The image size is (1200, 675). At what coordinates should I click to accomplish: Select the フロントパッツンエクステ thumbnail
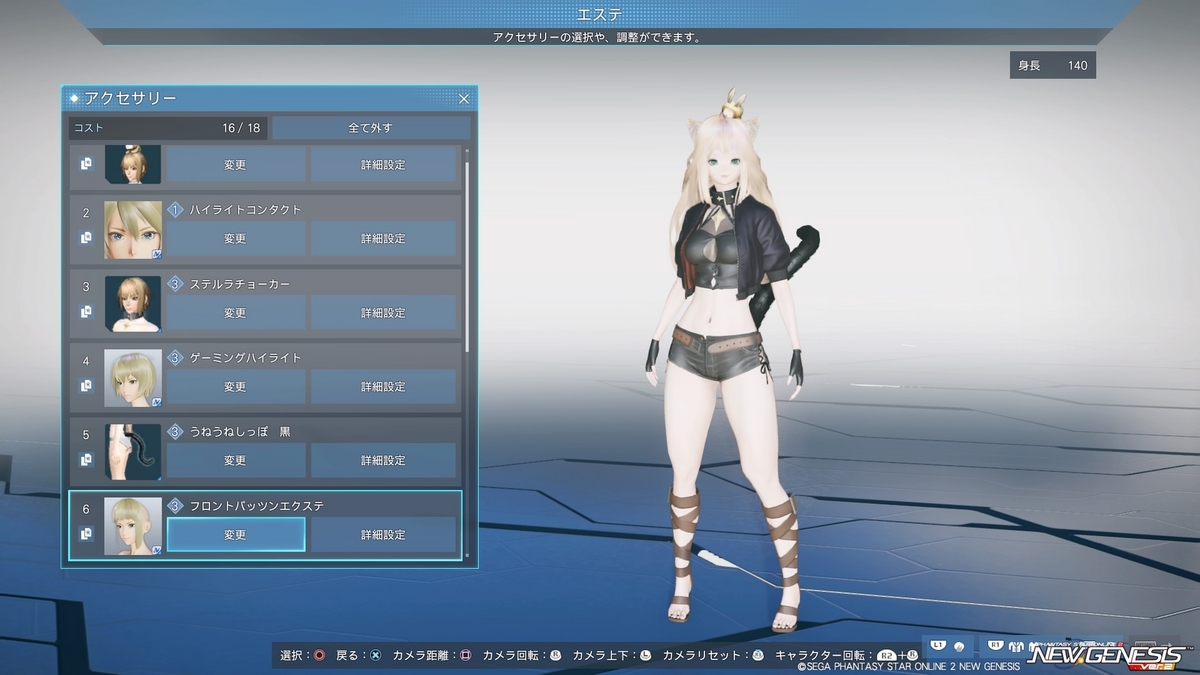click(x=133, y=526)
